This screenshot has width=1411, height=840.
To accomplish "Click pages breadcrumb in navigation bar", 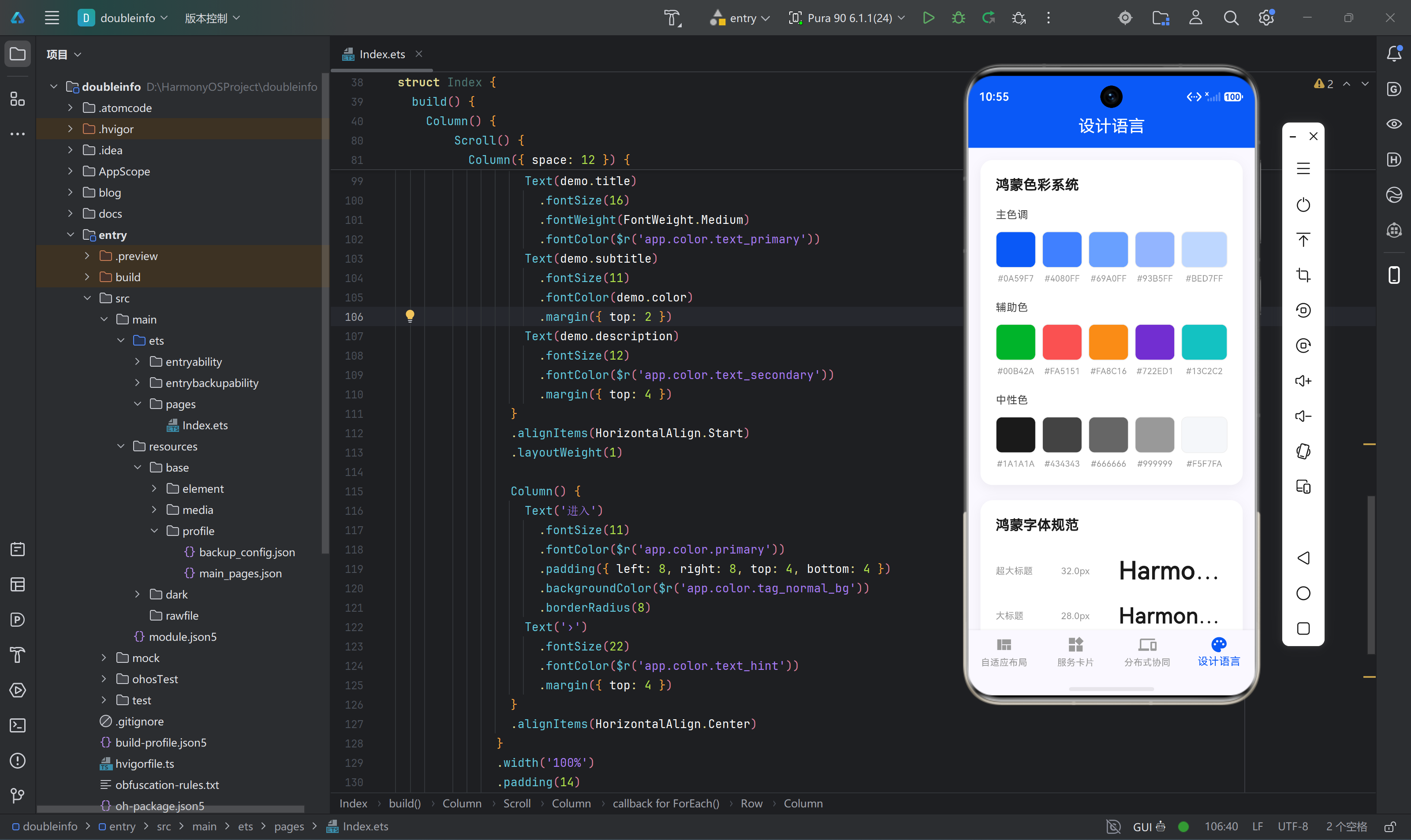I will [x=289, y=827].
